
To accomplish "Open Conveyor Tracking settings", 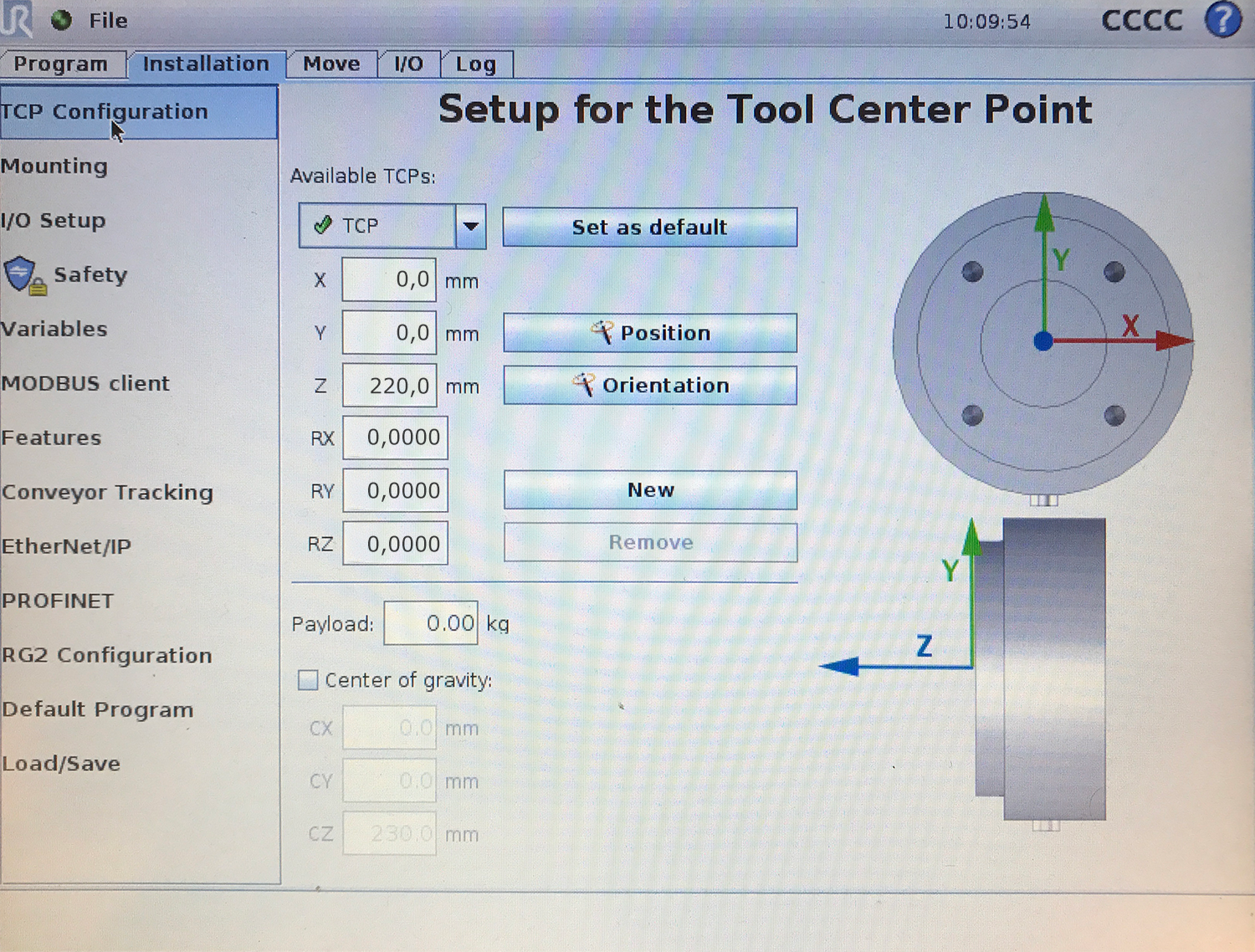I will coord(107,493).
